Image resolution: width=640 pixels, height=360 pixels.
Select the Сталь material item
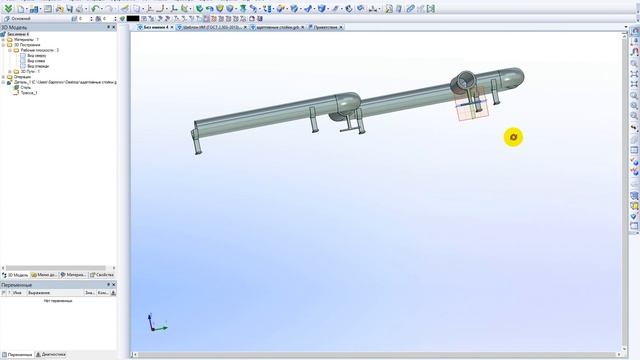pyautogui.click(x=25, y=87)
